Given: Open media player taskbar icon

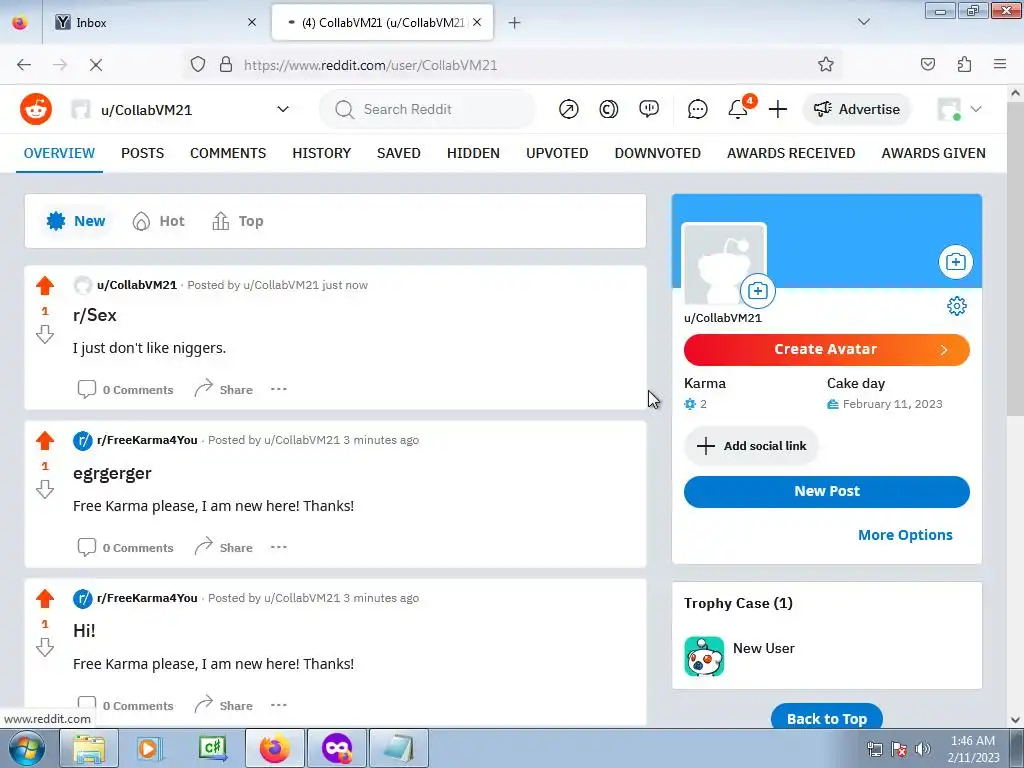Looking at the screenshot, I should [150, 748].
